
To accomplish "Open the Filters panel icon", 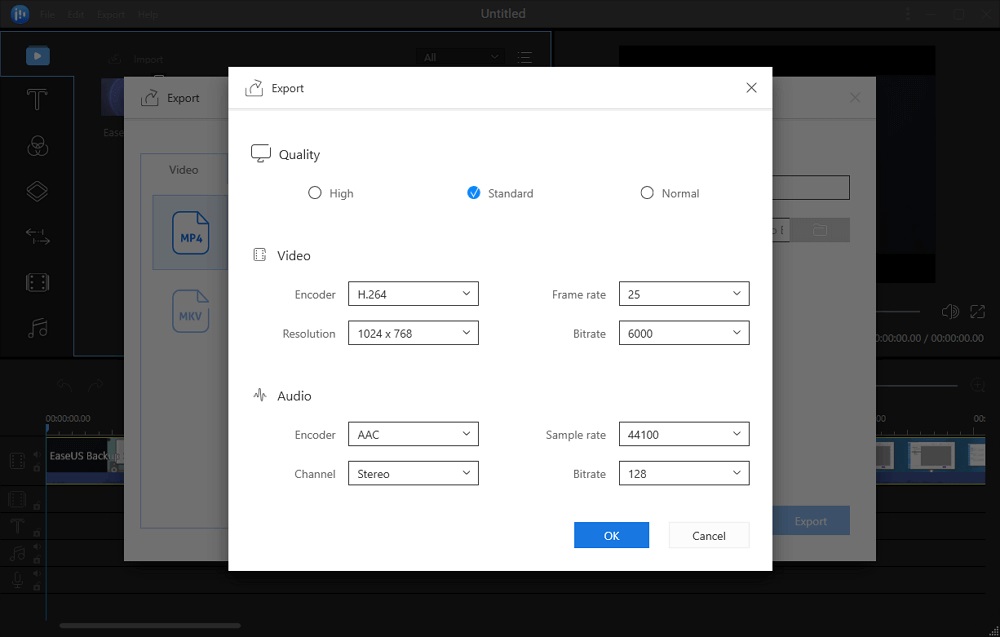I will coord(38,145).
